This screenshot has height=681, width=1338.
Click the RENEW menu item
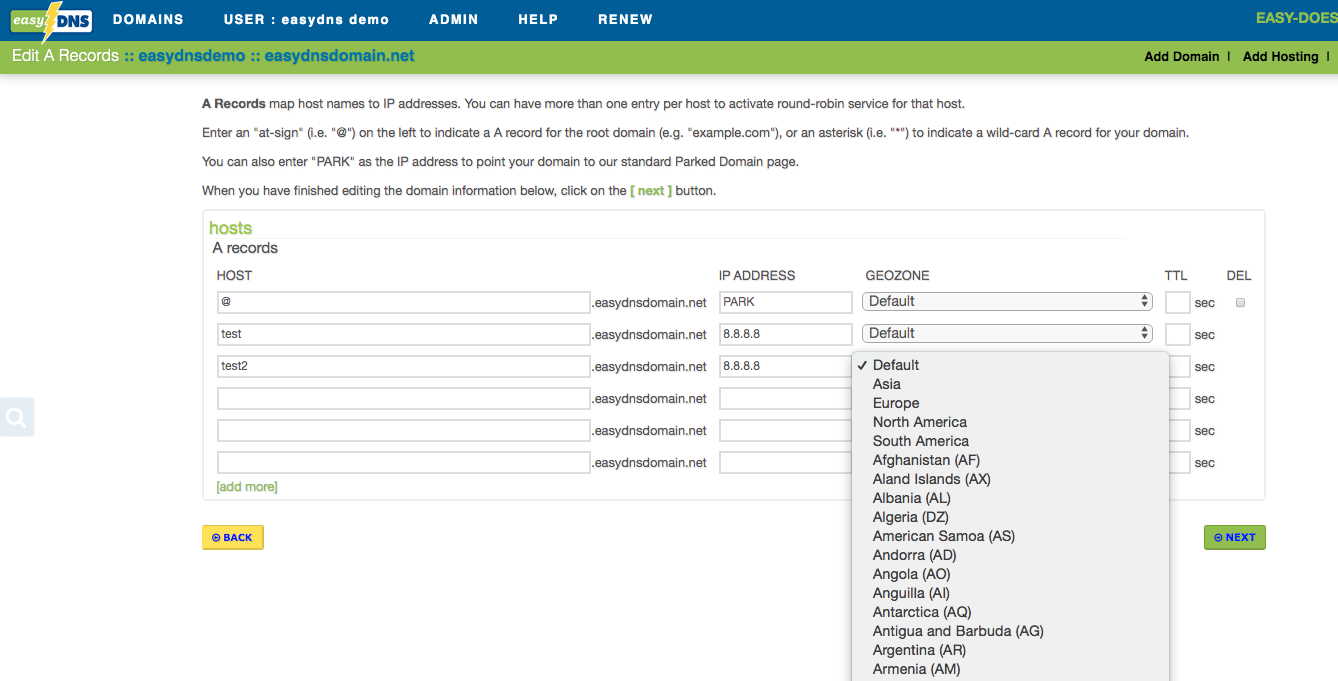[625, 19]
